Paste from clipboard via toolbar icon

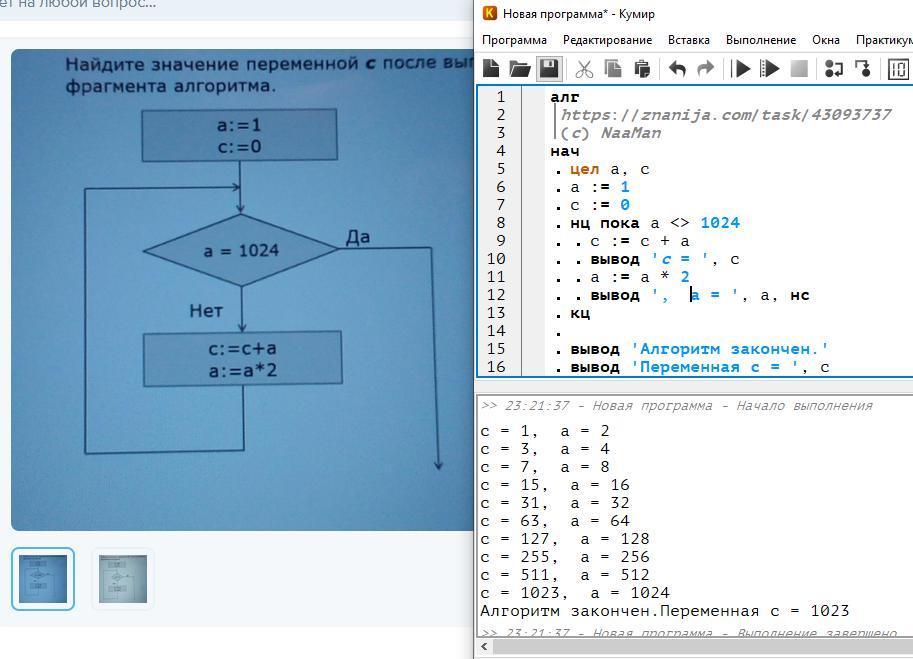[642, 69]
